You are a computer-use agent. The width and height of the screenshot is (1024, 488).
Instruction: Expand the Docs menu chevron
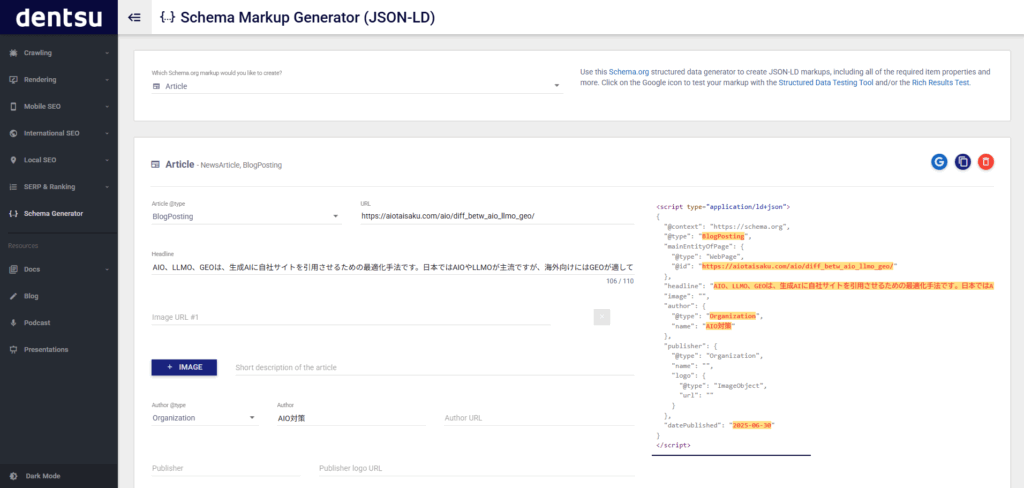pos(106,269)
